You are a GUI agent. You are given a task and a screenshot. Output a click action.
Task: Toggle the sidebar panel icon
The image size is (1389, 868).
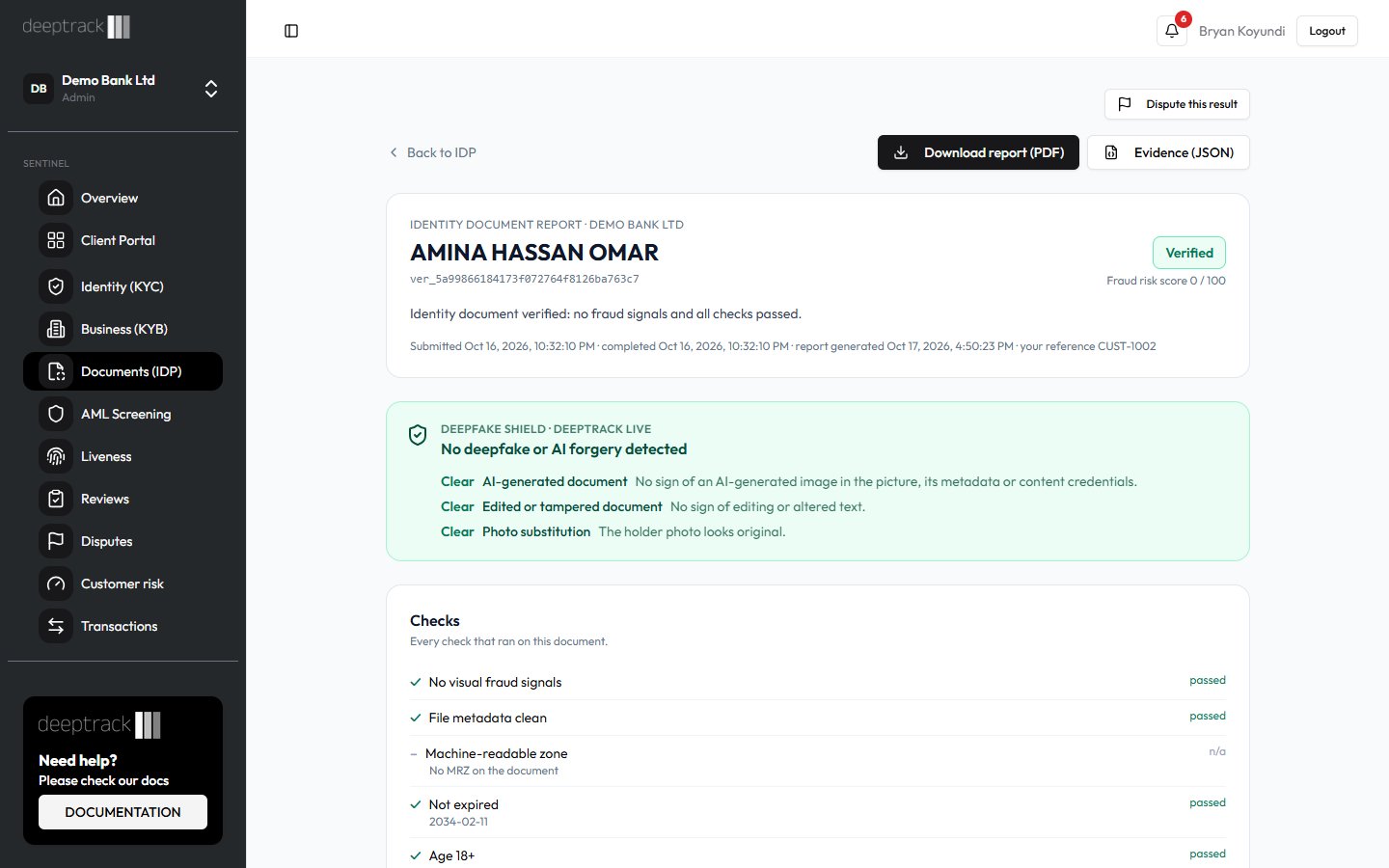[291, 31]
